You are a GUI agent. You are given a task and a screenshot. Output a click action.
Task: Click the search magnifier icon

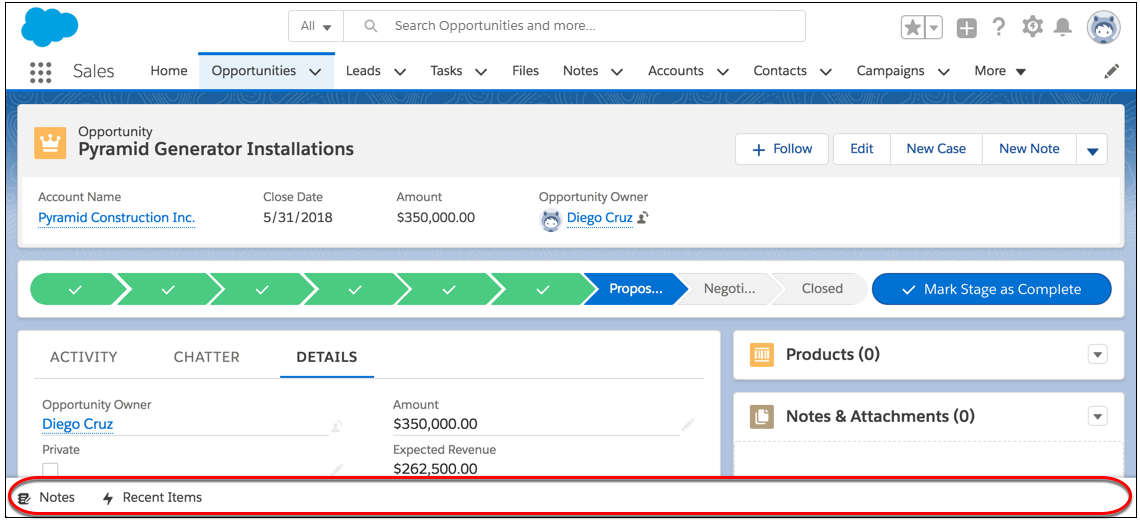point(371,26)
